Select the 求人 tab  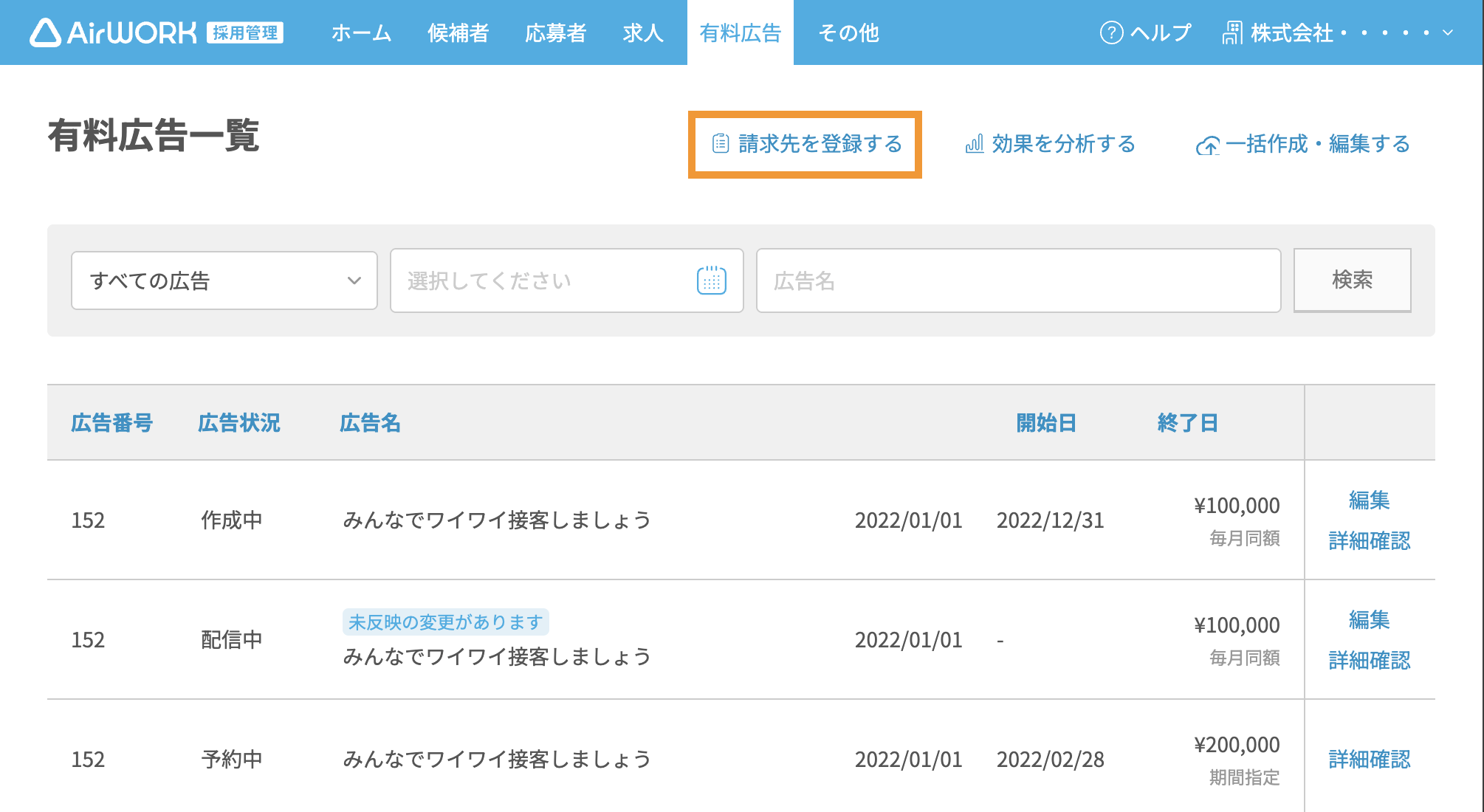coord(642,32)
